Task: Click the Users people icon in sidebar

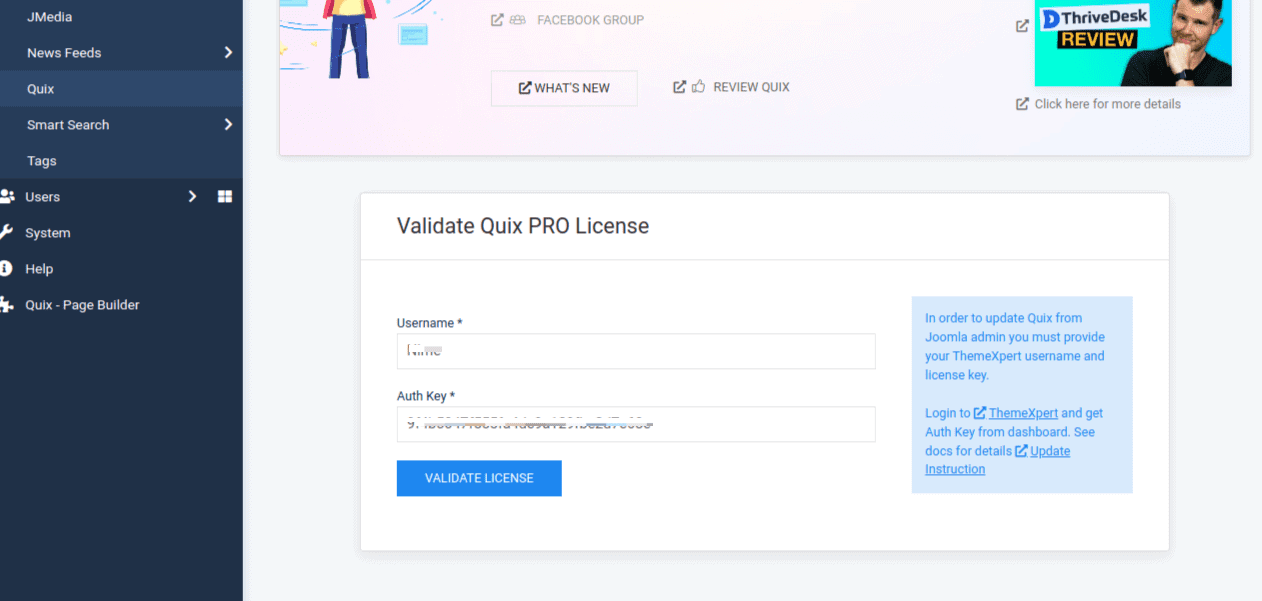Action: (x=7, y=197)
